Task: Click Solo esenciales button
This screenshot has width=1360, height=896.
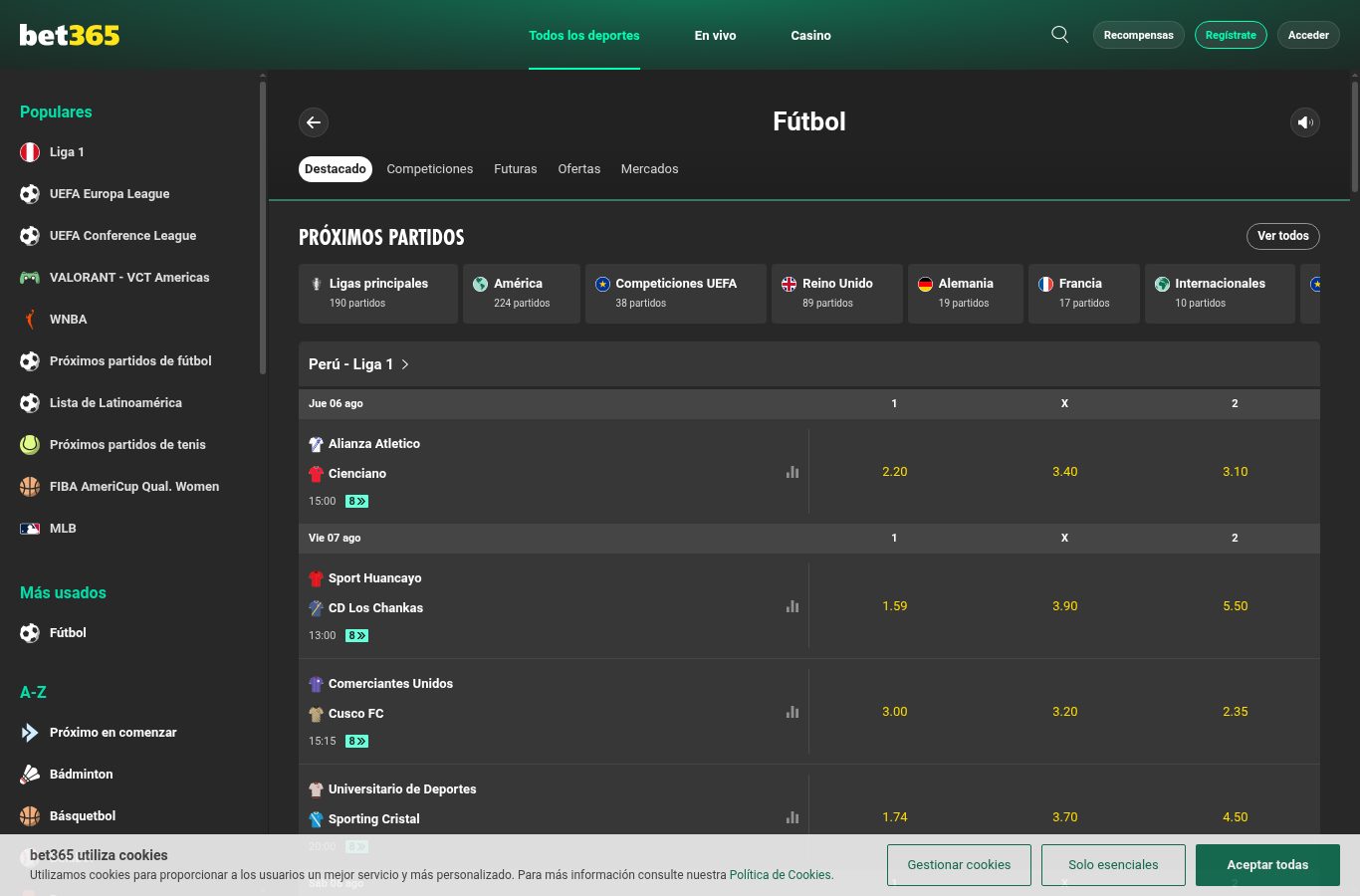Action: [1114, 865]
